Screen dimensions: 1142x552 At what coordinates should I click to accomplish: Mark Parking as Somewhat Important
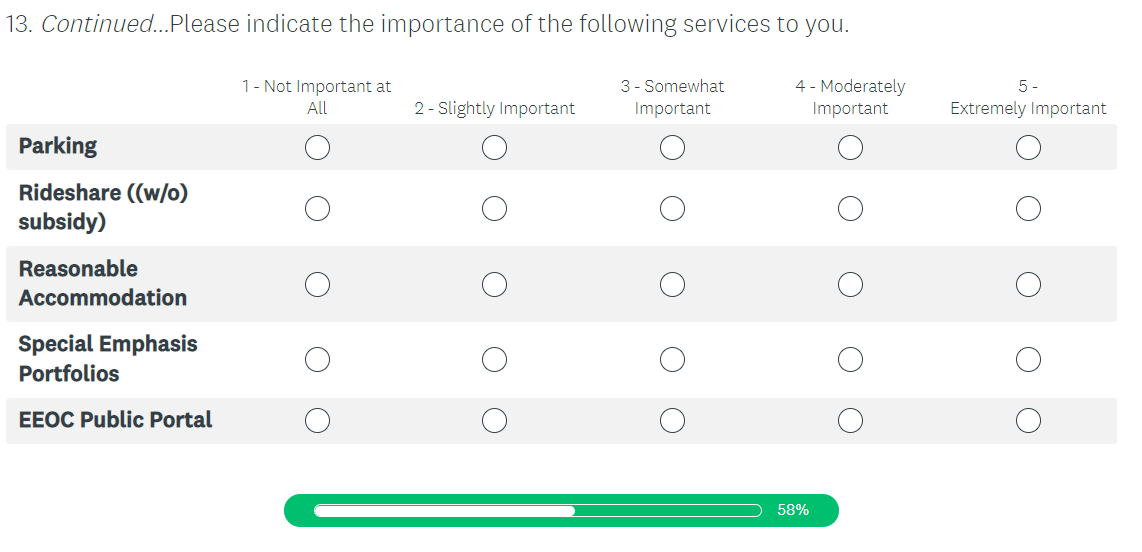[x=672, y=148]
